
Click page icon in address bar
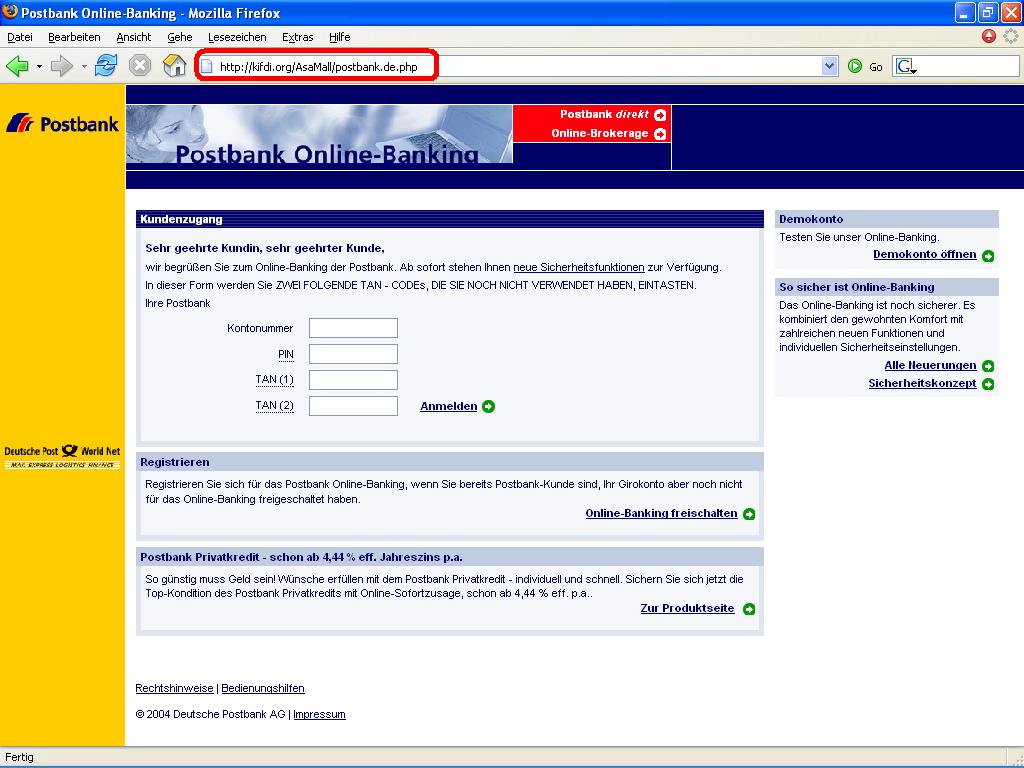tap(206, 66)
